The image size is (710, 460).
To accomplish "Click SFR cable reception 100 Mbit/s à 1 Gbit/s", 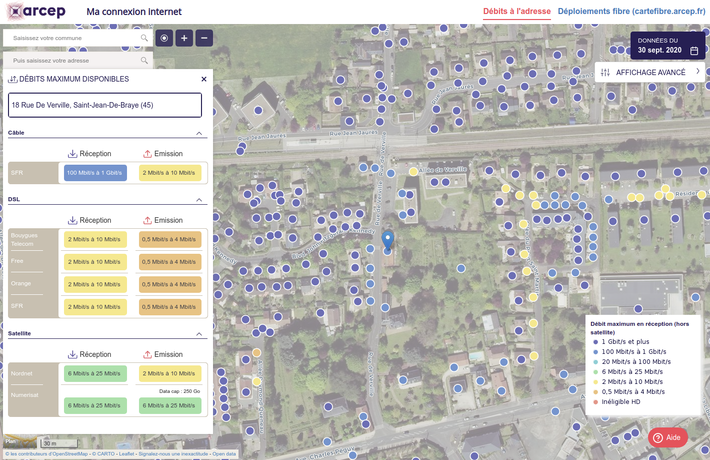I will [95, 172].
